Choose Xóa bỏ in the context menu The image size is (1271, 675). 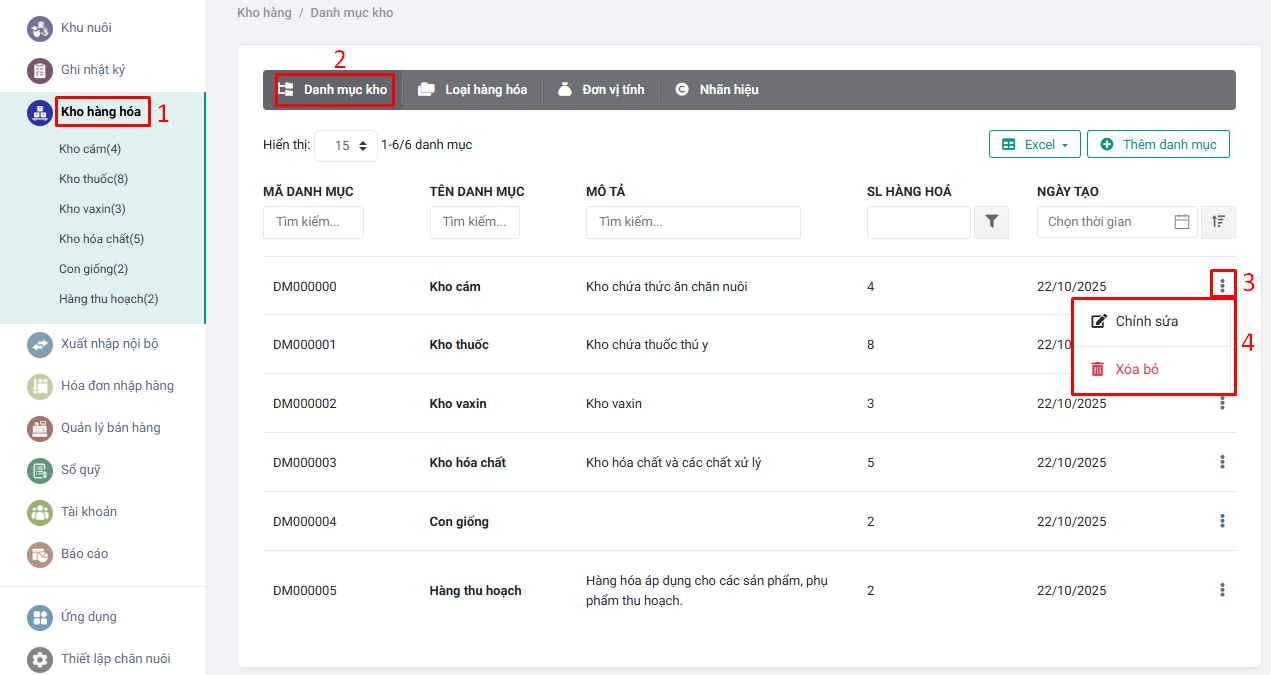click(1136, 369)
